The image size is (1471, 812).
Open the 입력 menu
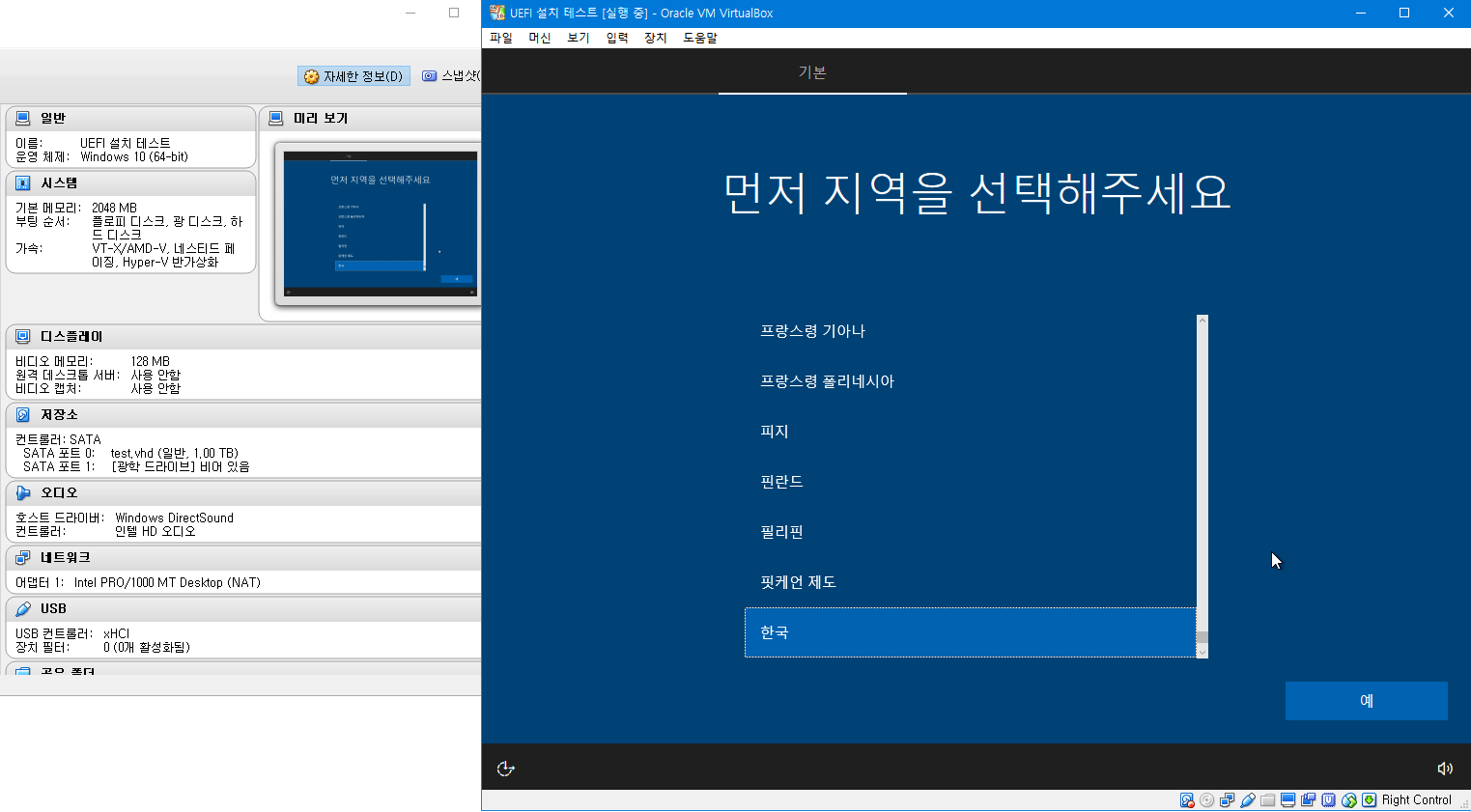[617, 38]
